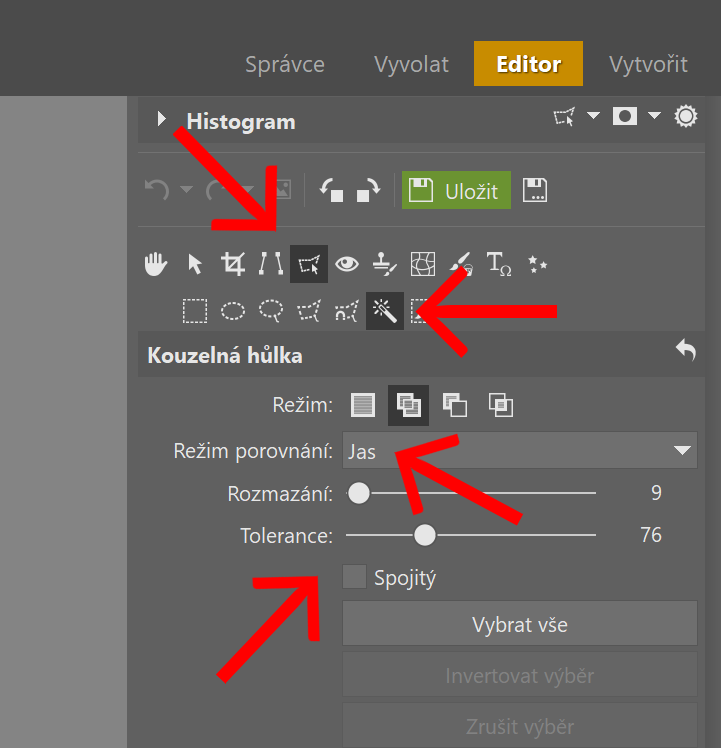Rotate image right
Image resolution: width=721 pixels, height=748 pixels.
[369, 190]
